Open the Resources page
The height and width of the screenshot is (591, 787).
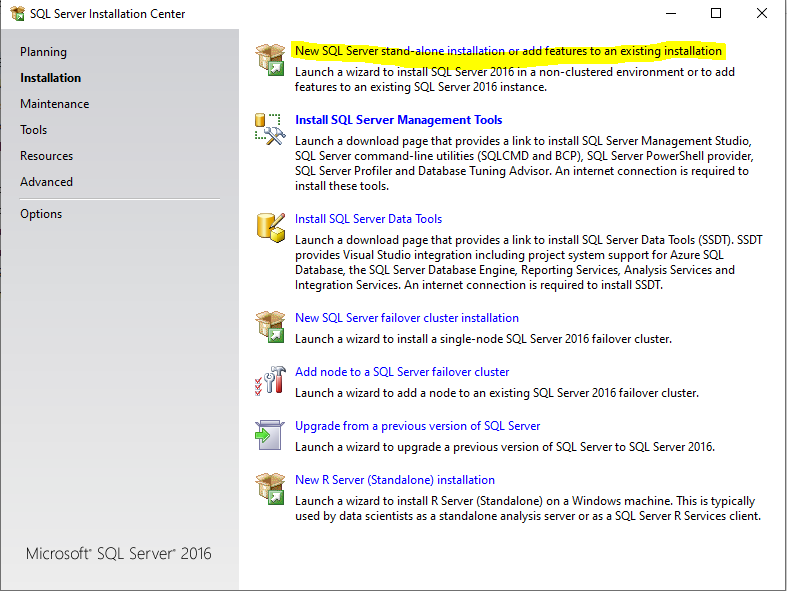46,156
